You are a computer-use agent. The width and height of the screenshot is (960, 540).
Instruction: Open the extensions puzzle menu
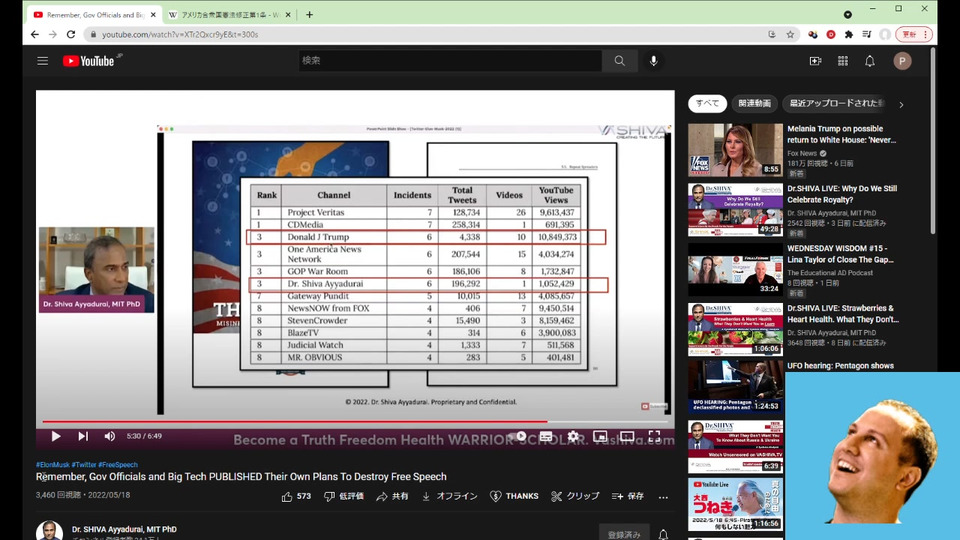[x=849, y=34]
